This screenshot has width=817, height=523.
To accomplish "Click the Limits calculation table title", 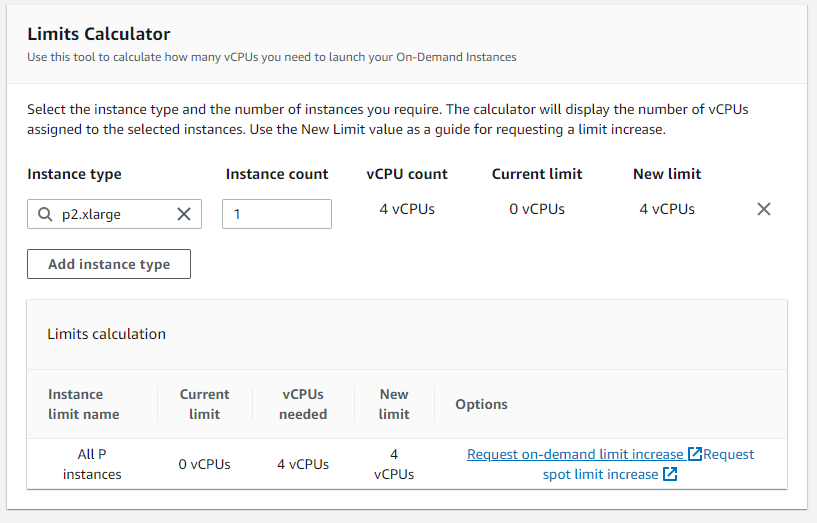I will click(x=107, y=334).
